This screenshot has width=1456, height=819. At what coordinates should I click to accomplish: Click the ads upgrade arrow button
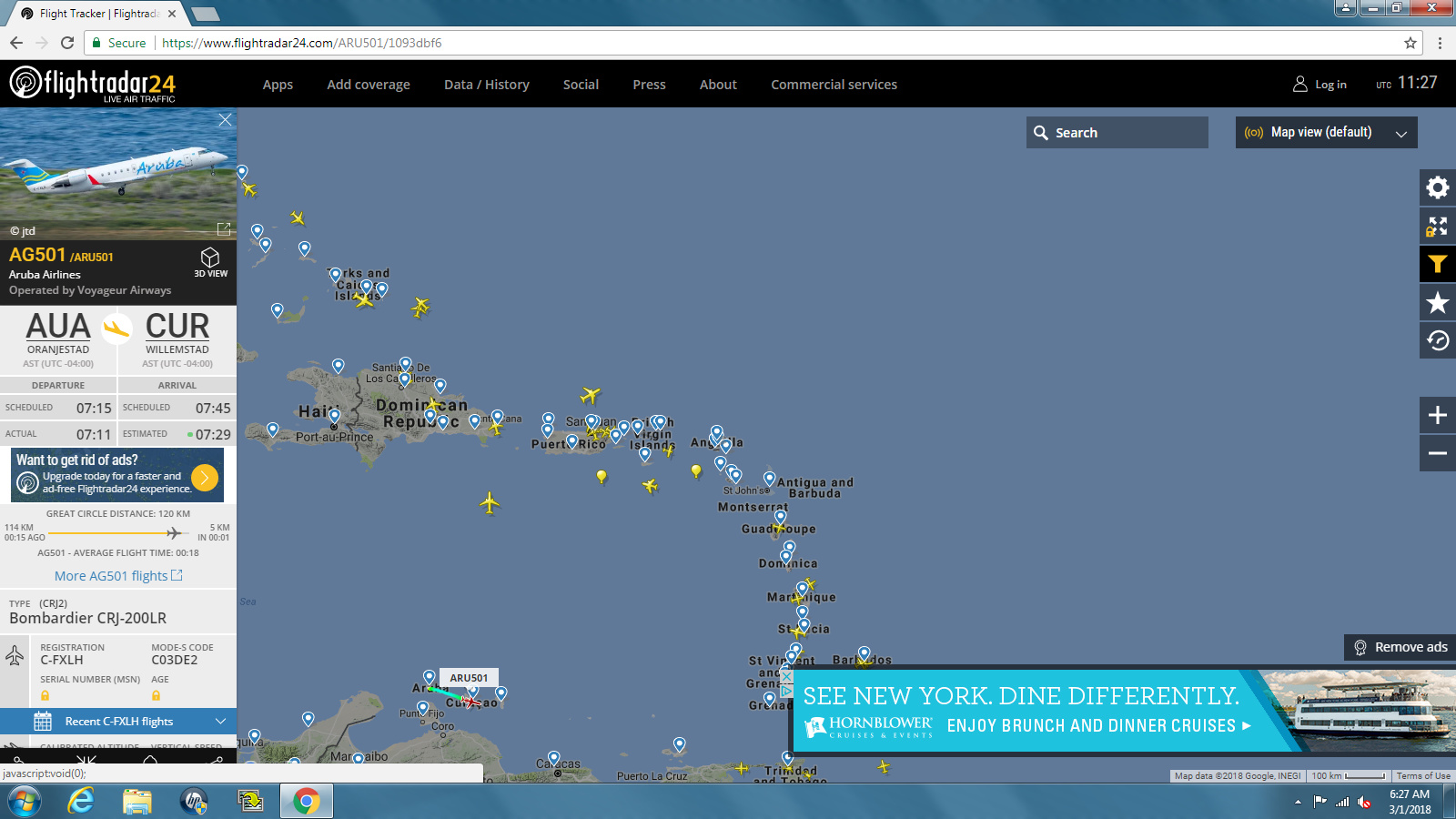click(205, 477)
